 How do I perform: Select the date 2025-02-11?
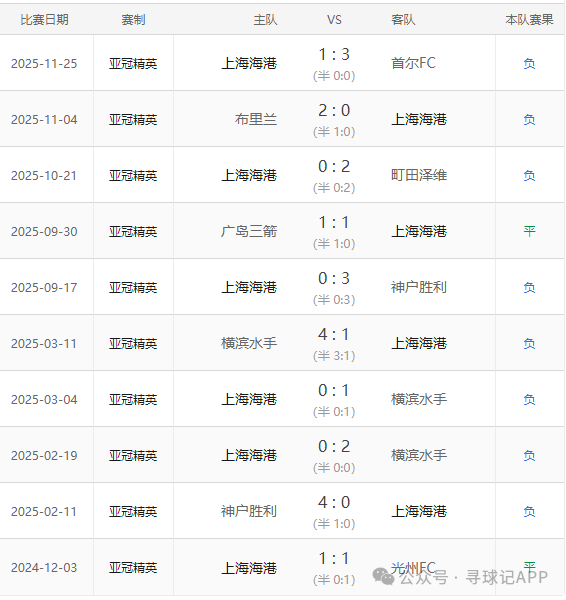pyautogui.click(x=44, y=512)
